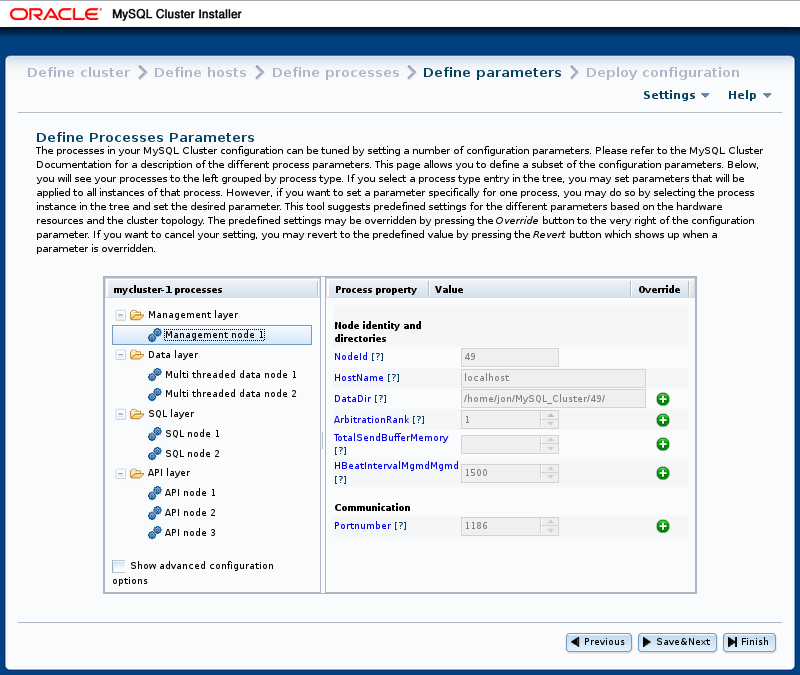Click the Data layer folder icon

point(137,355)
